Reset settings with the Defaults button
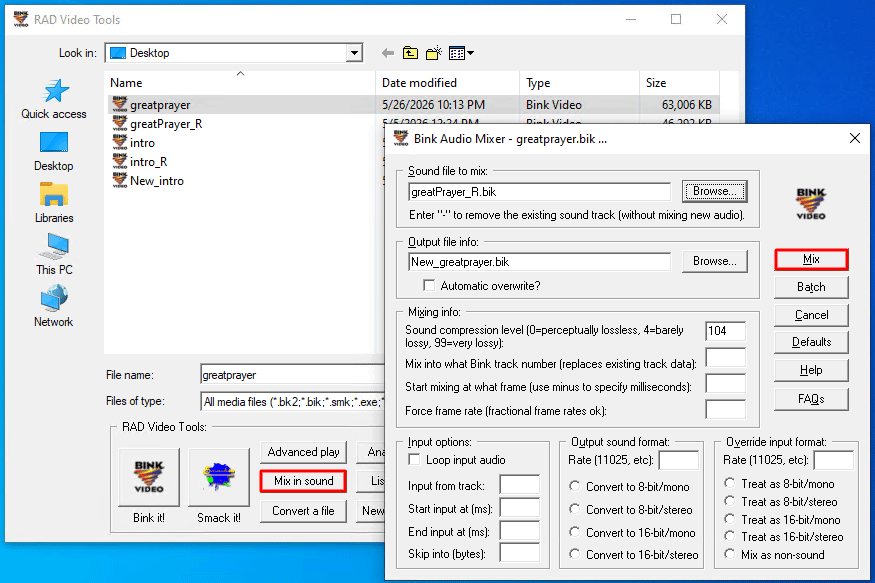 [x=811, y=342]
